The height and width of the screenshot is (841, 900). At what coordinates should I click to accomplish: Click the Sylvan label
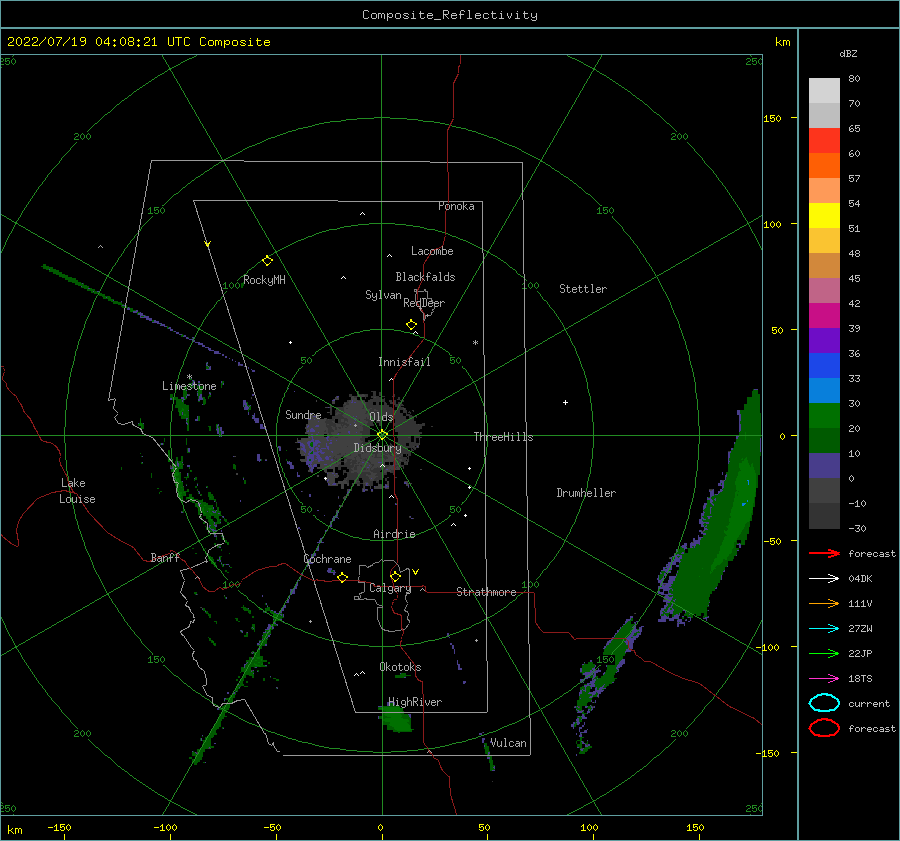pos(383,295)
